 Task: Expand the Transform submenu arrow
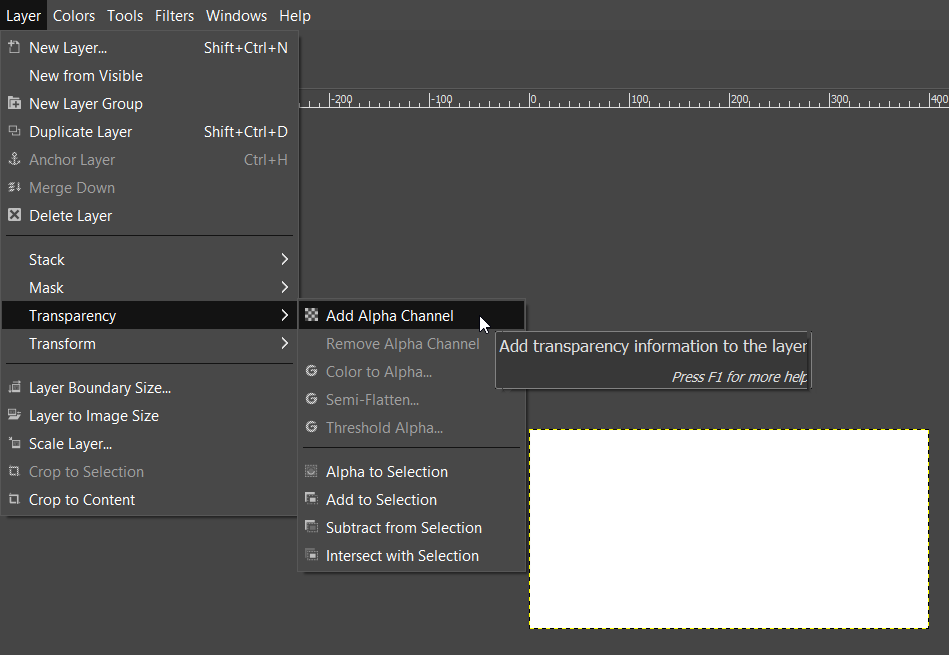click(284, 343)
